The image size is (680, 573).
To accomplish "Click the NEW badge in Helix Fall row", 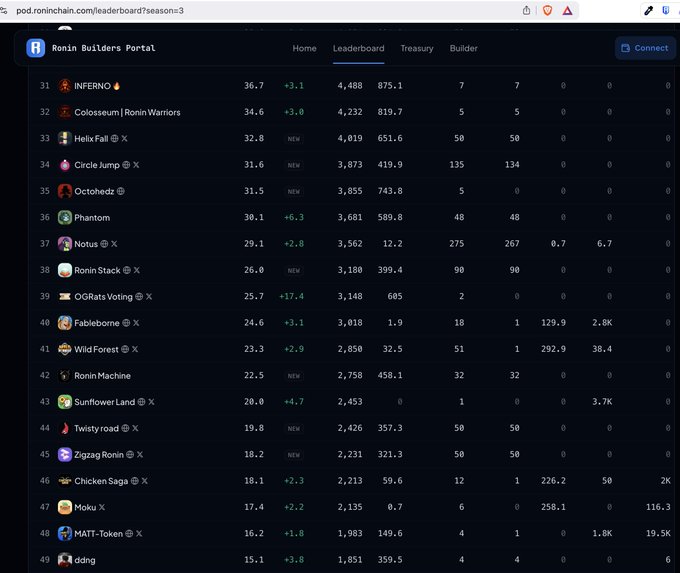I will [294, 139].
